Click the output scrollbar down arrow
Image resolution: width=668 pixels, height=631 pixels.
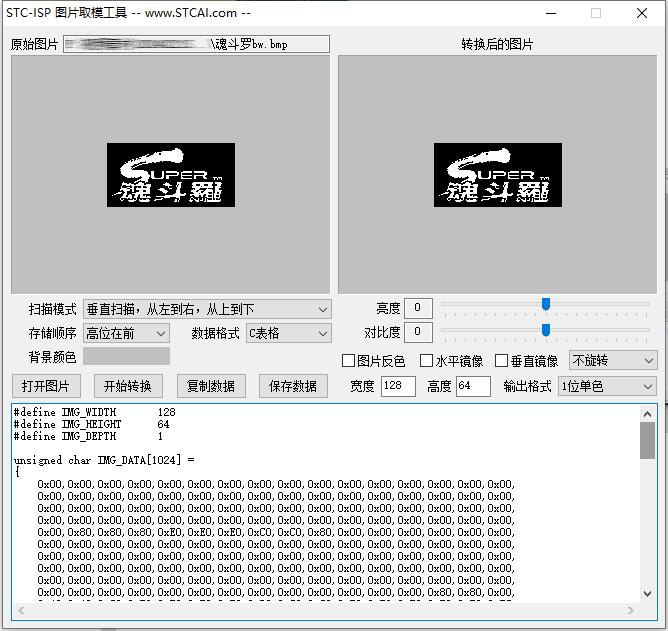click(x=648, y=593)
